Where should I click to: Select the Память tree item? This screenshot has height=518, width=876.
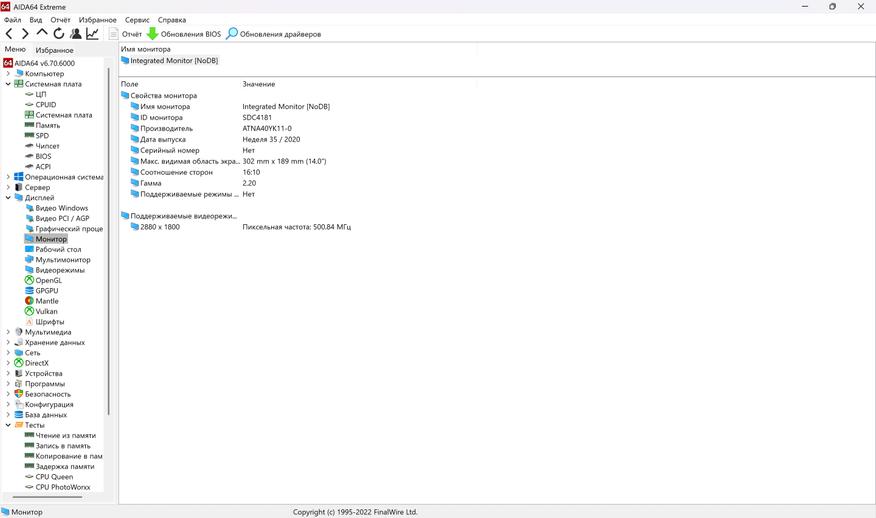tap(42, 125)
